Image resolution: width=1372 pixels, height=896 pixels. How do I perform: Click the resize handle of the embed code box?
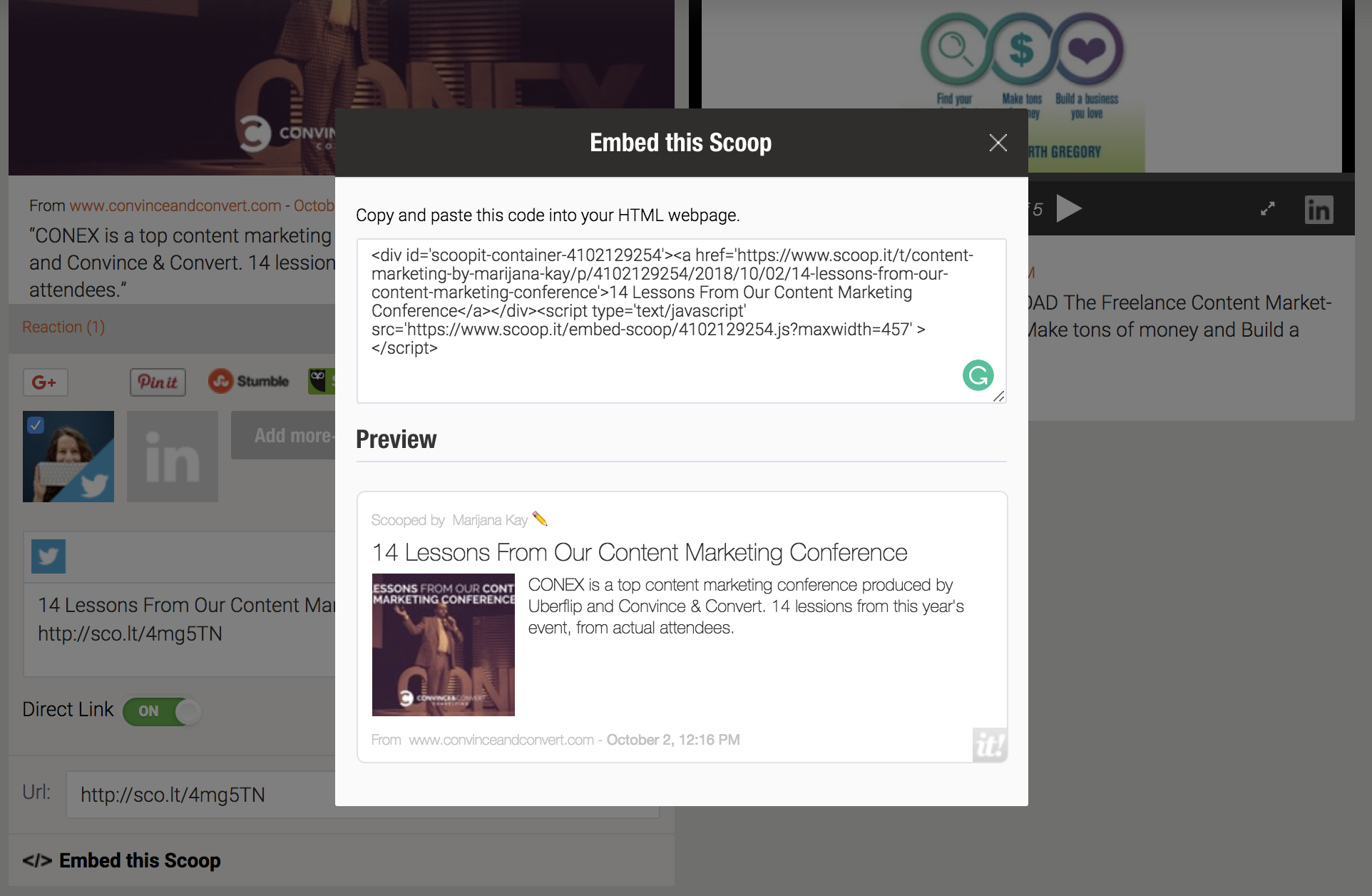click(999, 397)
